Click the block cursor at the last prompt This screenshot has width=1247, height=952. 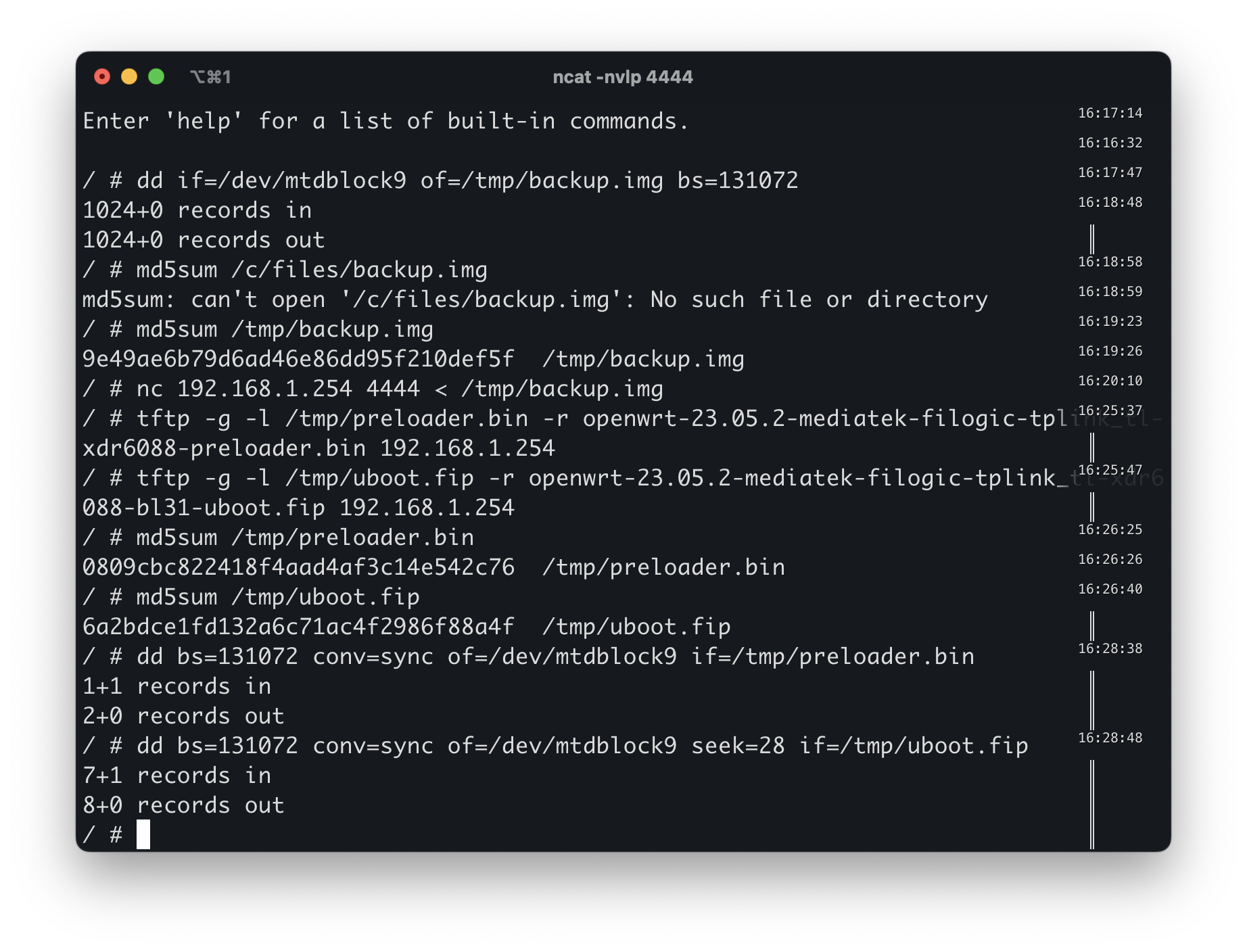click(x=143, y=834)
